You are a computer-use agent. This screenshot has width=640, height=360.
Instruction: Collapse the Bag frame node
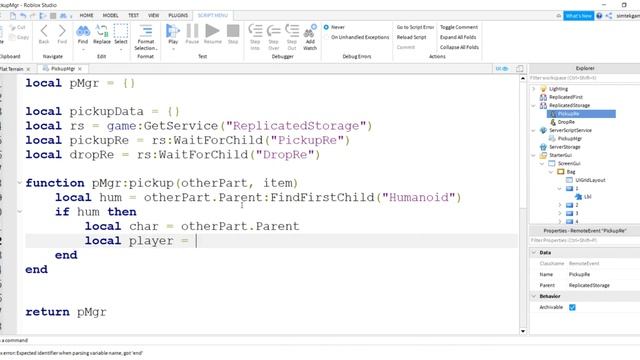pos(551,172)
